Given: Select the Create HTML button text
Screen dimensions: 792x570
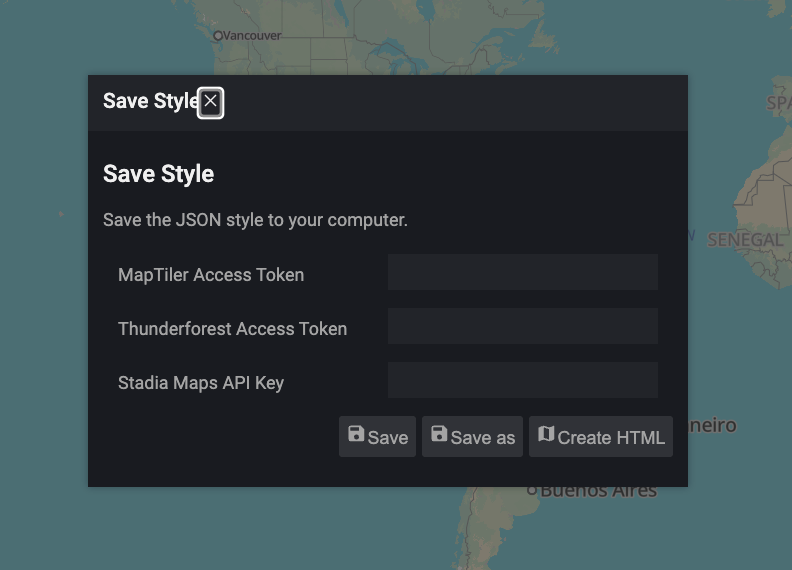Looking at the screenshot, I should (x=611, y=438).
